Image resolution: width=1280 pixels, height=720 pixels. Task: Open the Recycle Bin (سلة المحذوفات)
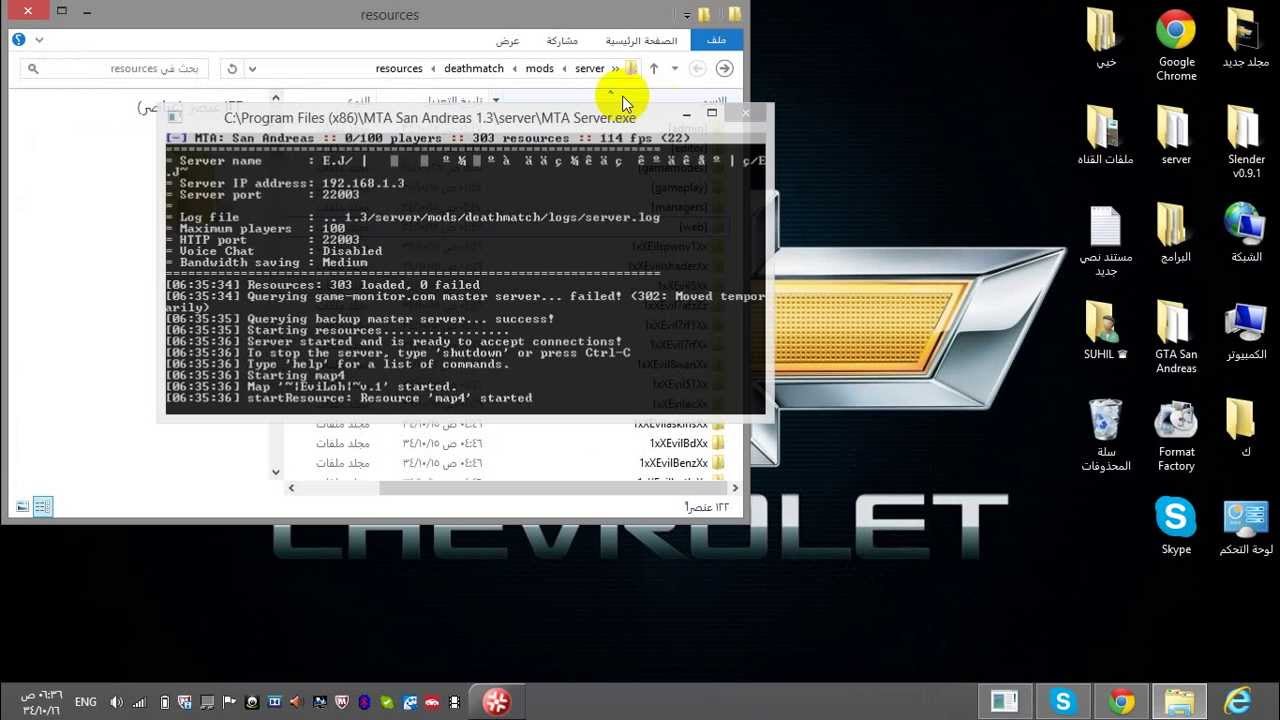1105,435
